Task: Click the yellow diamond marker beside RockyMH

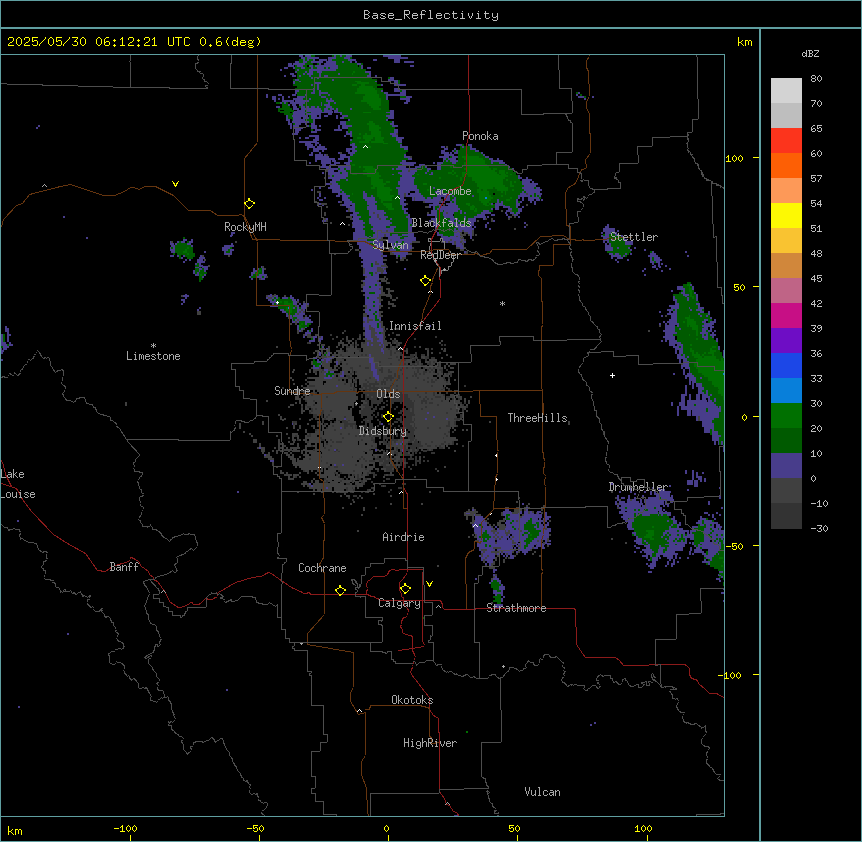Action: (250, 204)
